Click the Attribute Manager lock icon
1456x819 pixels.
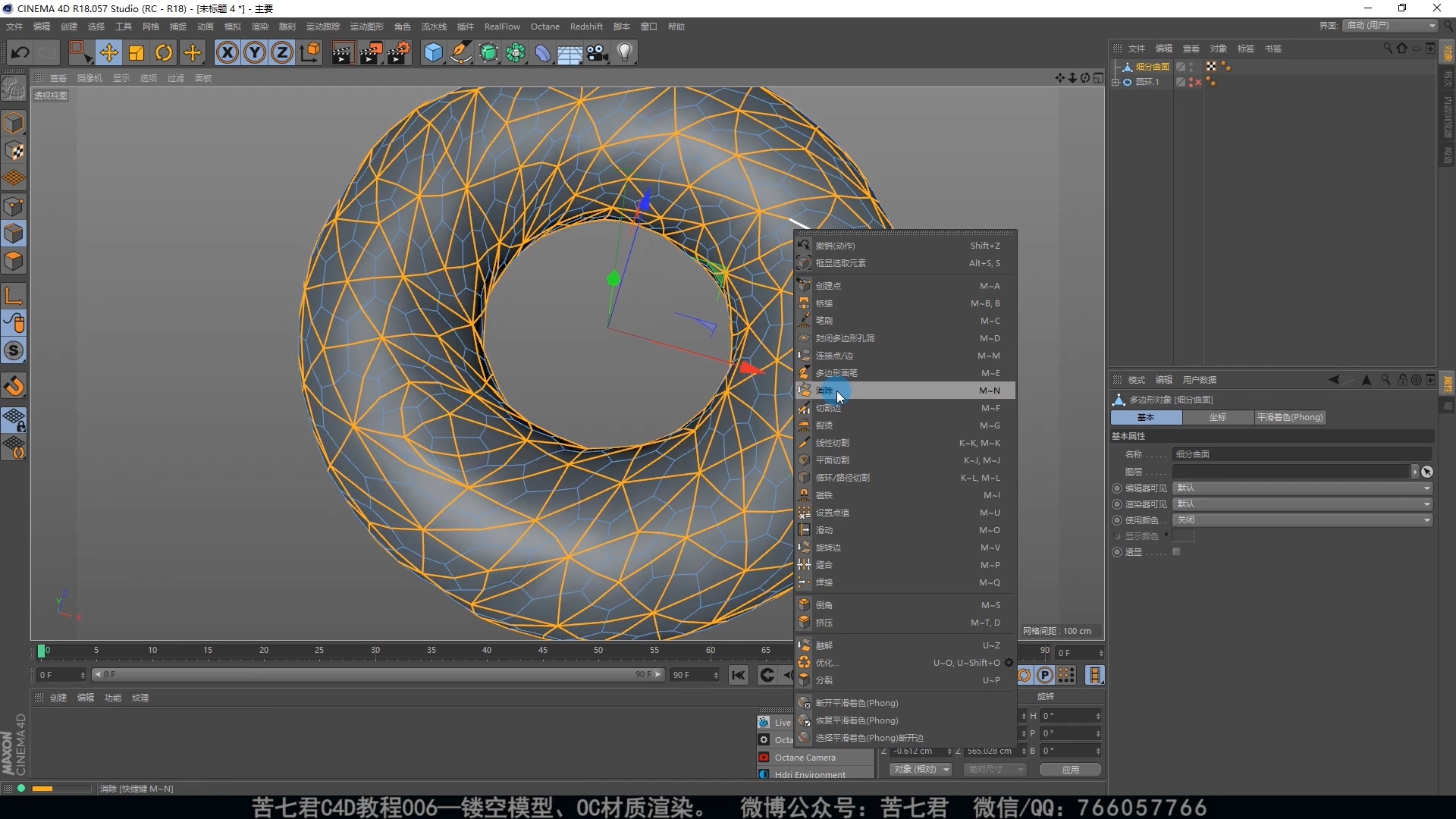pyautogui.click(x=1402, y=380)
